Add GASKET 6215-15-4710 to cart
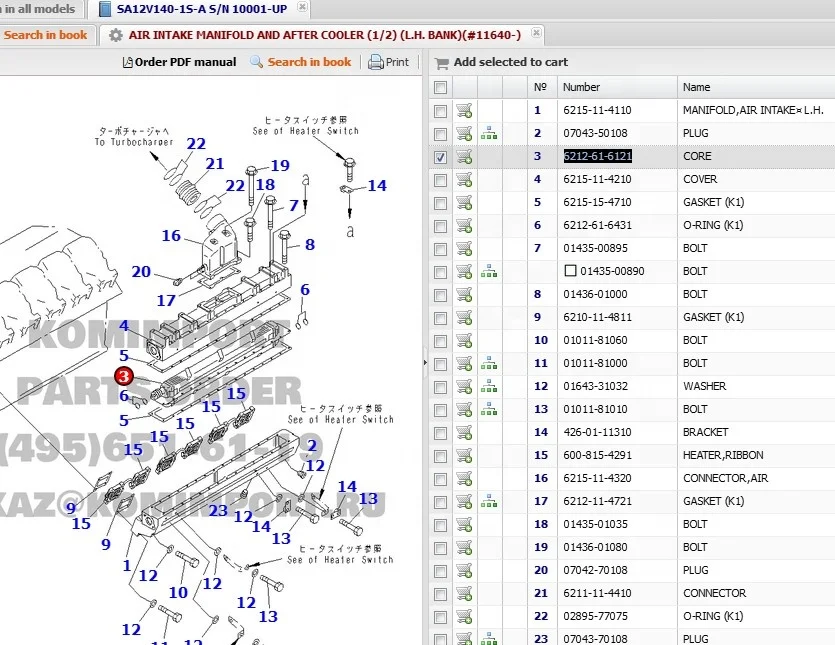Viewport: 835px width, 645px height. point(464,202)
